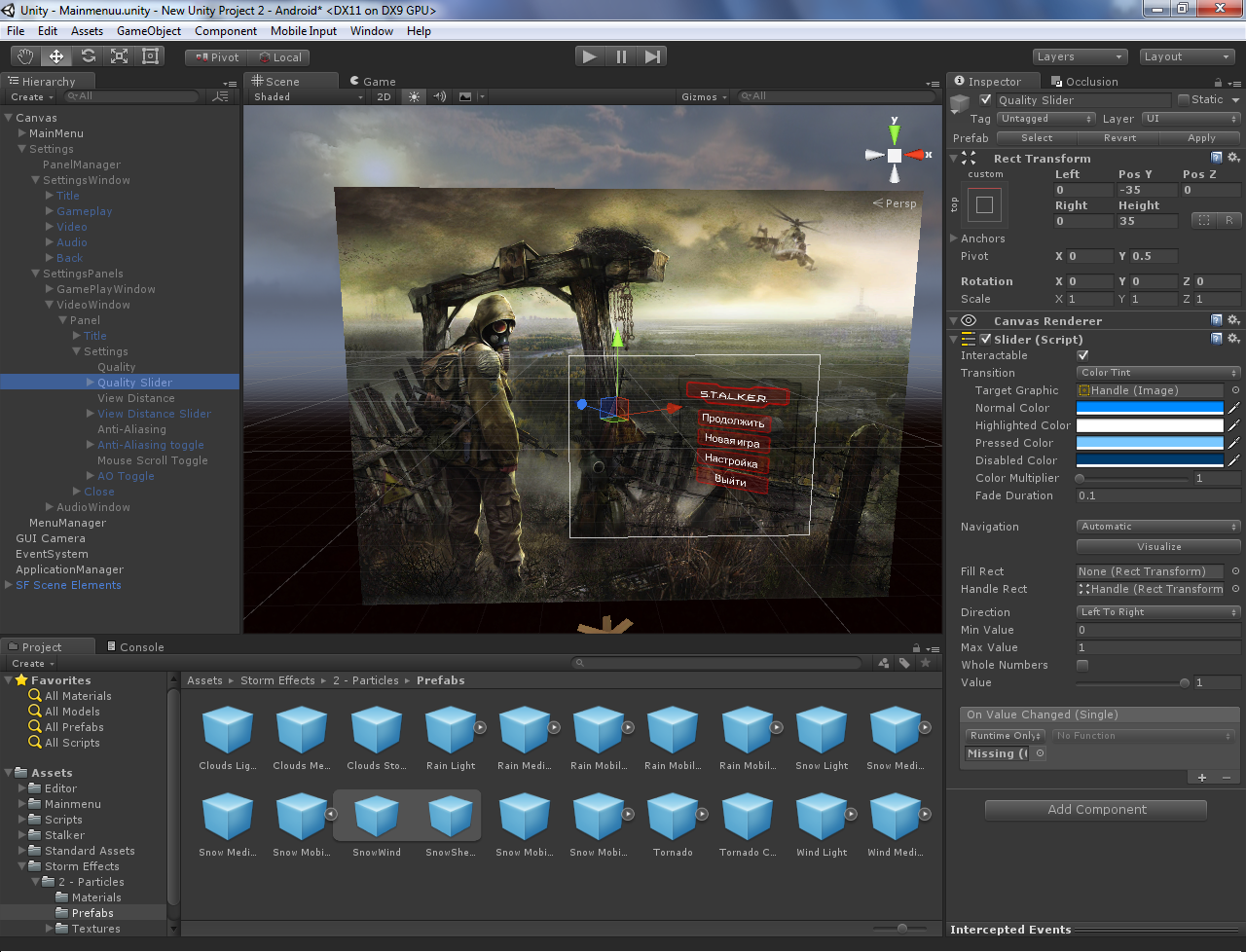Open the Slider (Script) gear menu
Screen dimensions: 1246x952
(x=1233, y=339)
